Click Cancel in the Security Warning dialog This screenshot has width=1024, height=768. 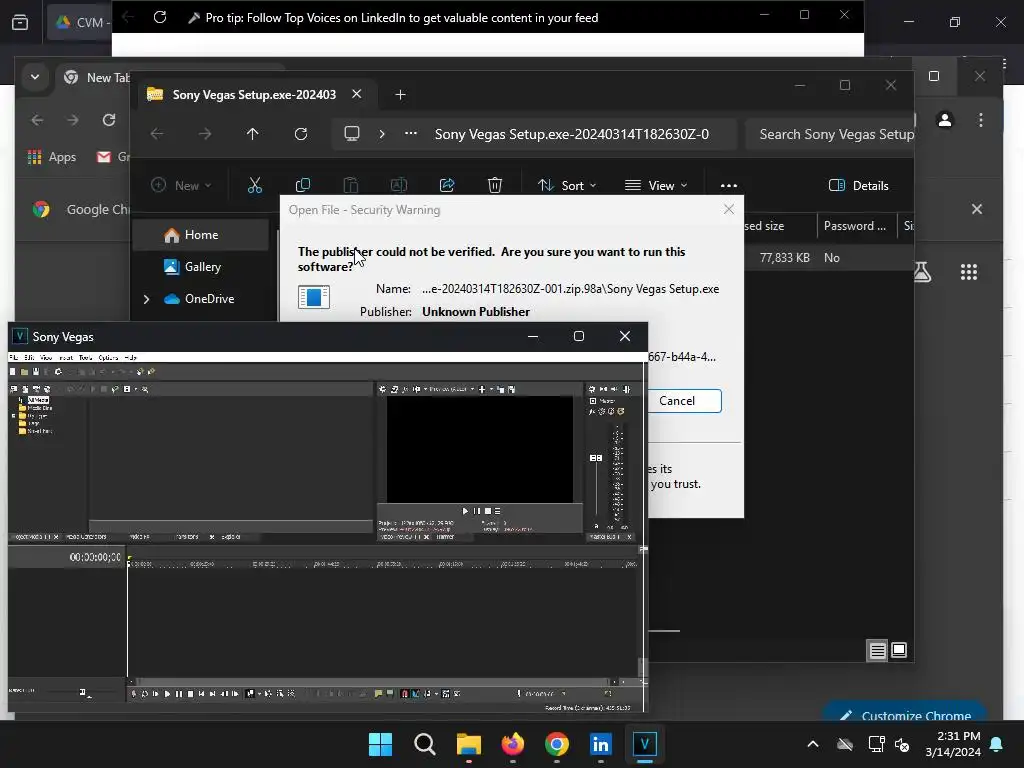pyautogui.click(x=677, y=401)
